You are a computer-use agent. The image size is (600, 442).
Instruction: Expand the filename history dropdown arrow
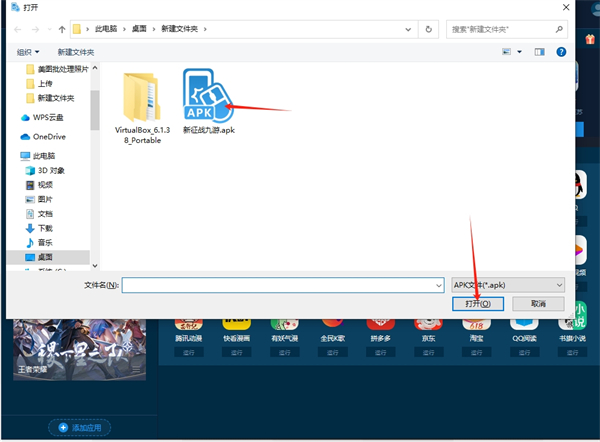[x=439, y=285]
